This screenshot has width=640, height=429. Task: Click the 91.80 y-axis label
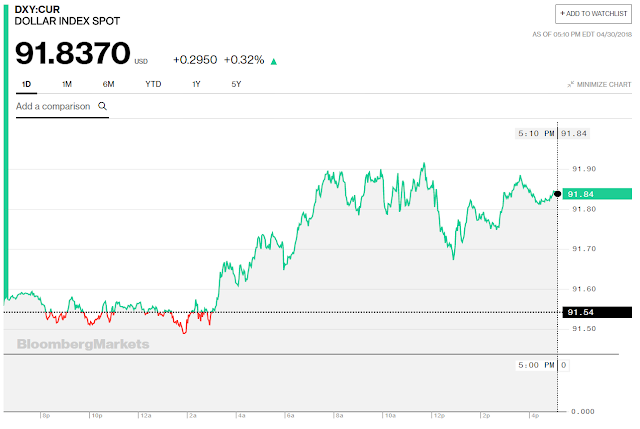(584, 209)
